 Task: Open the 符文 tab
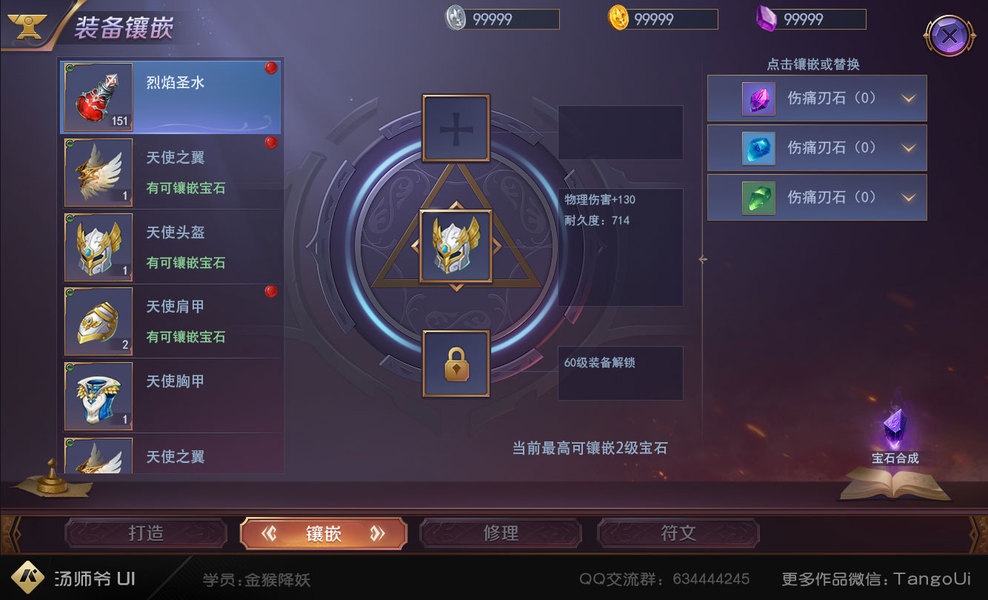click(678, 533)
